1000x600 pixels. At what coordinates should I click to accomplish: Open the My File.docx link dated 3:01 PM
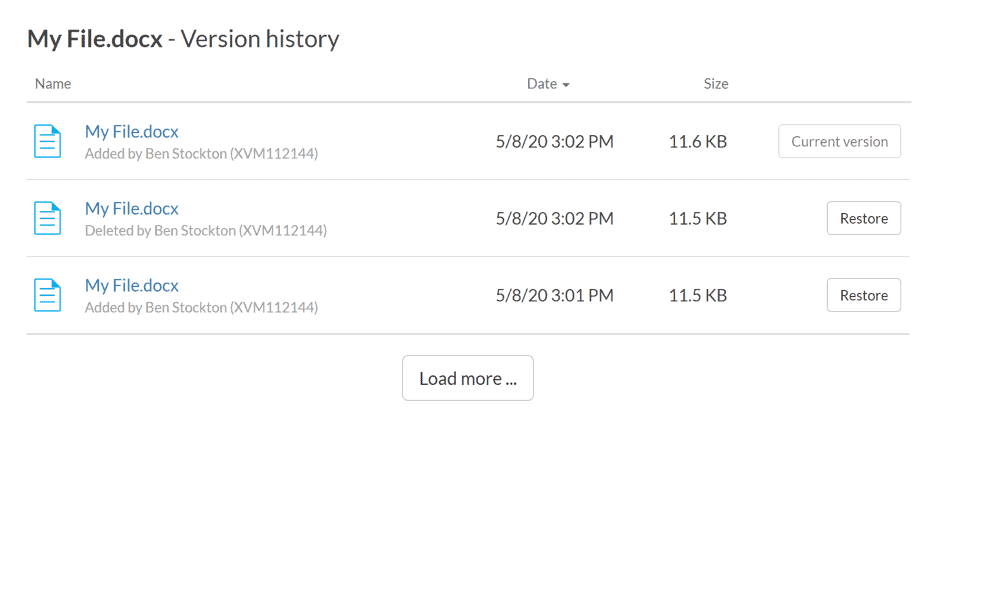click(x=131, y=286)
